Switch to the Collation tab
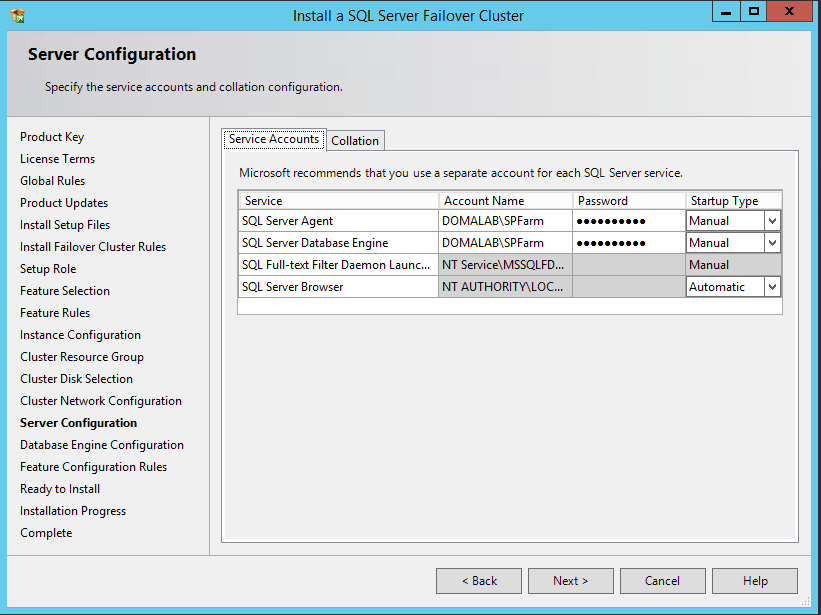Viewport: 821px width, 615px height. pos(355,141)
